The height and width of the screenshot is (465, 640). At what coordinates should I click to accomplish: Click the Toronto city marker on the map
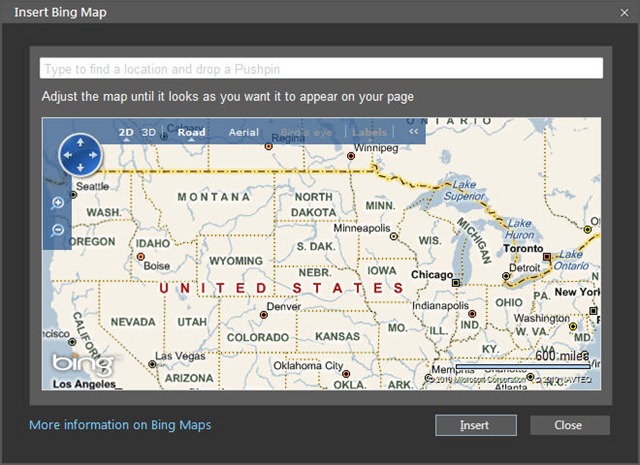(547, 257)
